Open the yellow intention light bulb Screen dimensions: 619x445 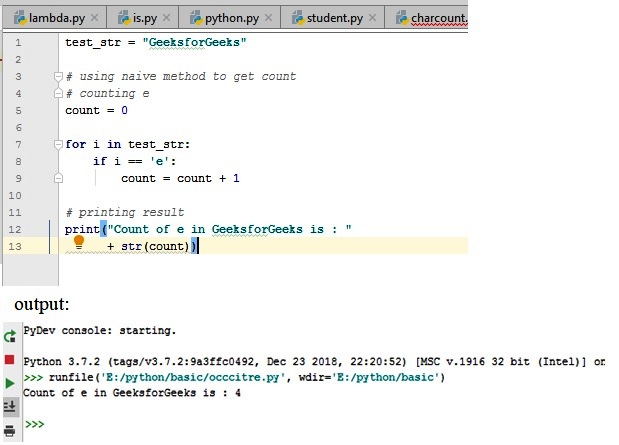pyautogui.click(x=79, y=242)
